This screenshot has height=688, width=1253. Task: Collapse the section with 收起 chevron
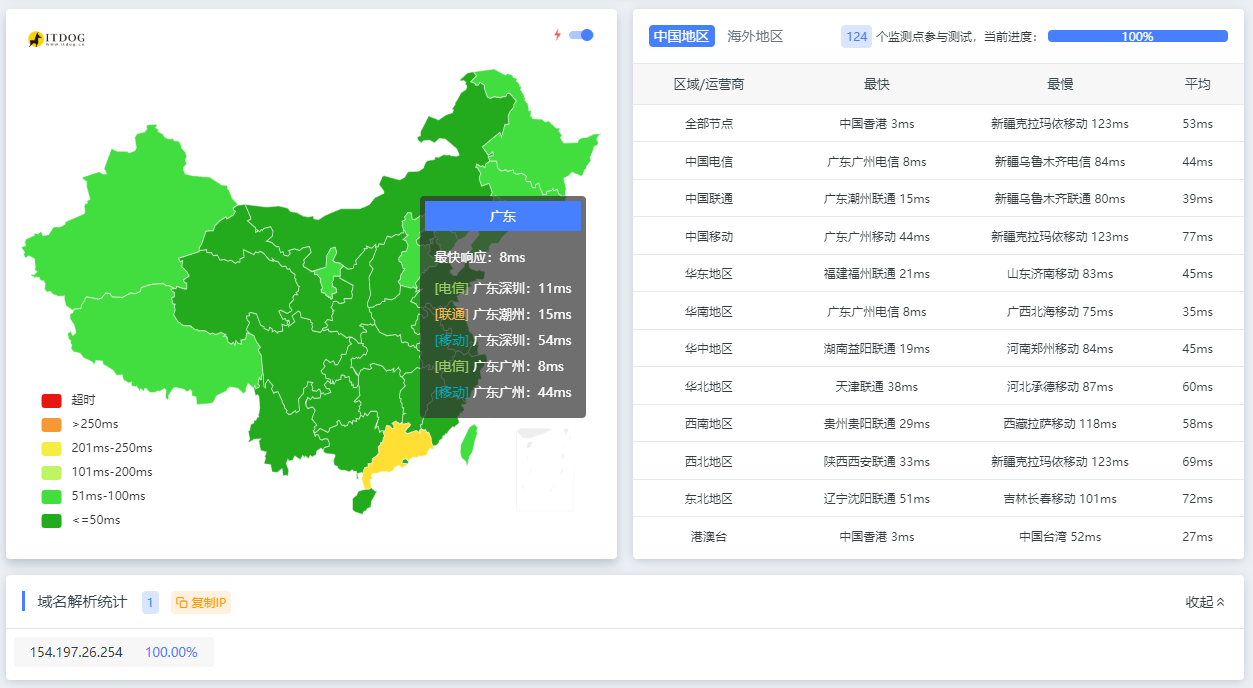coord(1205,602)
